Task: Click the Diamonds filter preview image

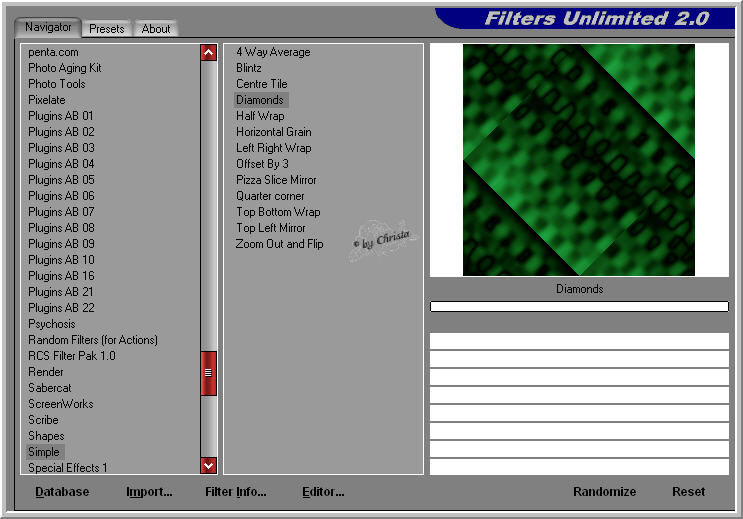Action: 579,160
